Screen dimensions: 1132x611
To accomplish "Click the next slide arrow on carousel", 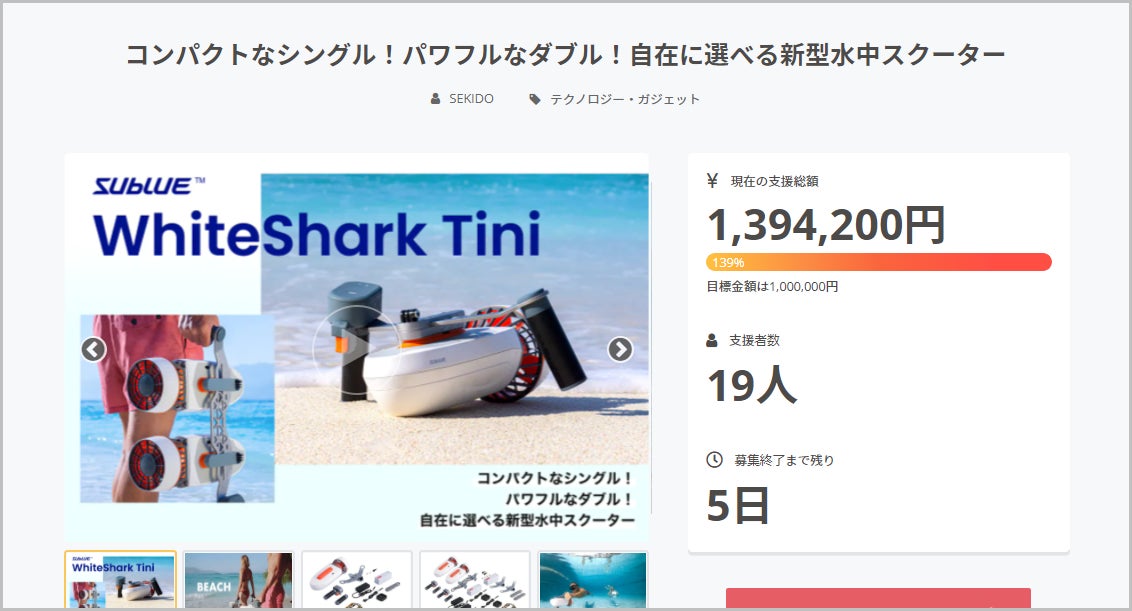I will tap(620, 350).
